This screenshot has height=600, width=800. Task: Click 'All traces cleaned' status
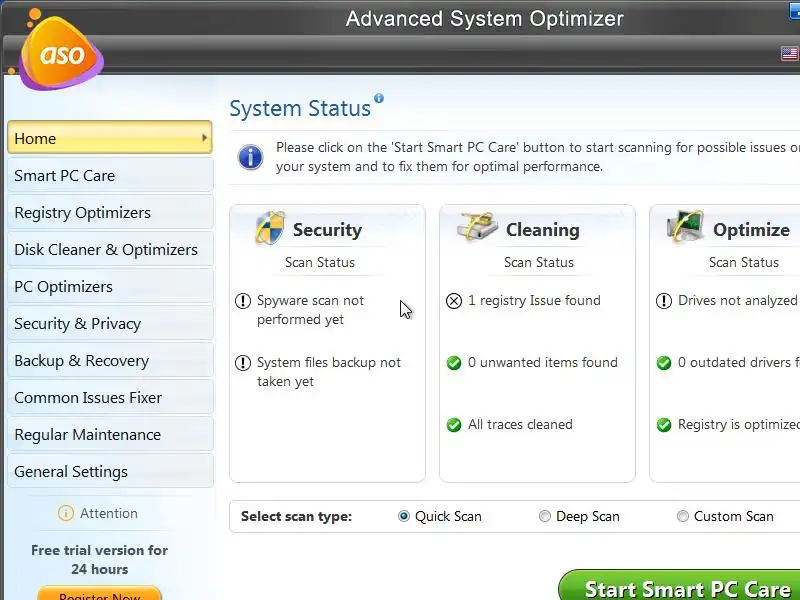520,424
